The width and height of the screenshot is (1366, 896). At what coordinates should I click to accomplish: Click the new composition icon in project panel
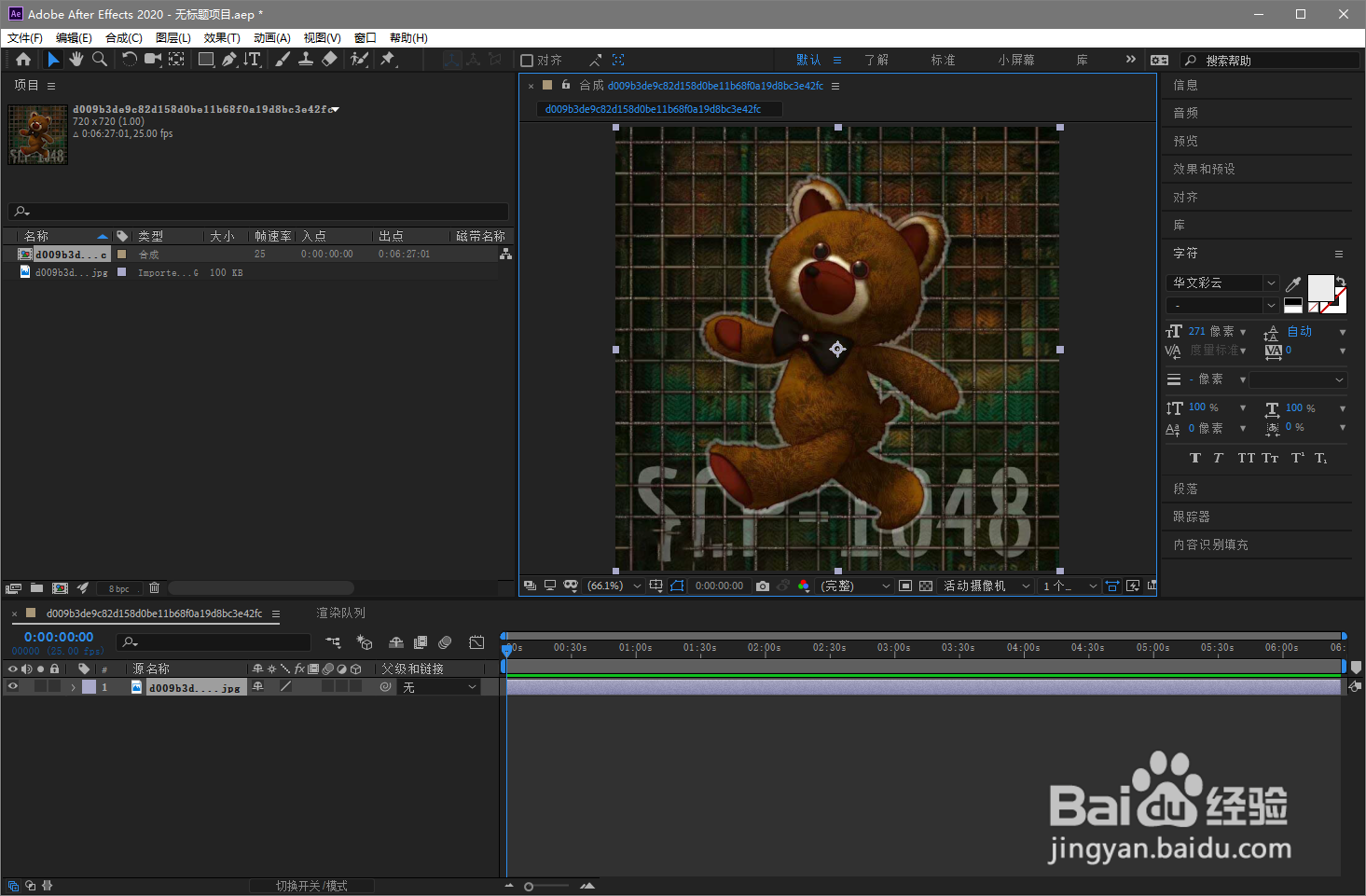61,588
